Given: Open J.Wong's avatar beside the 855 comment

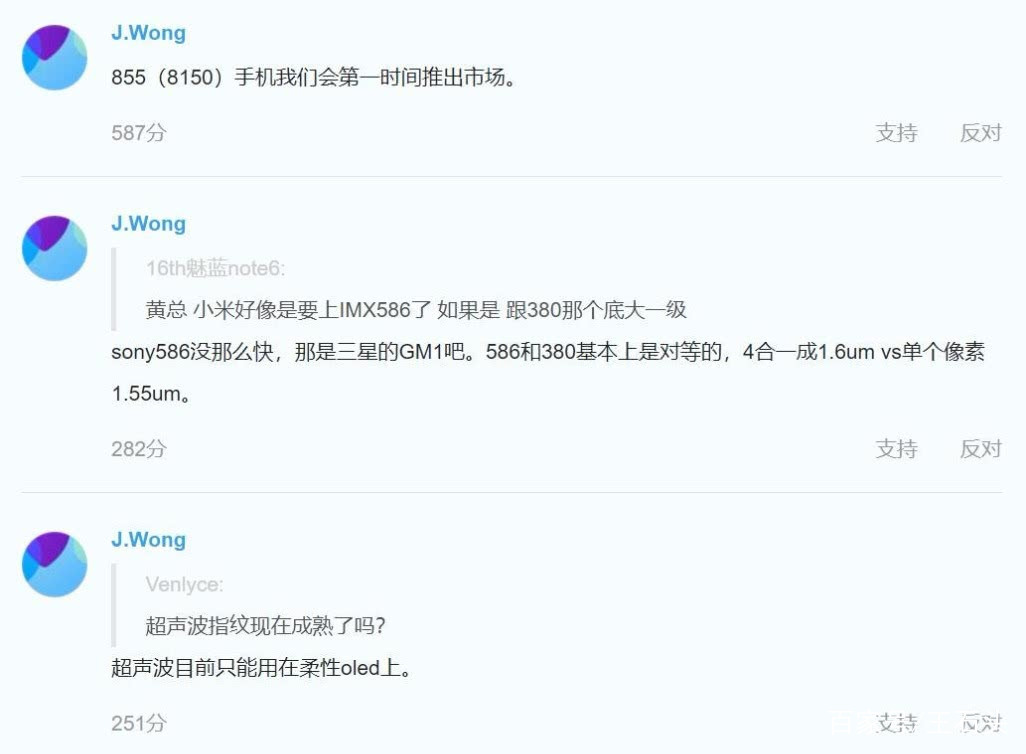Looking at the screenshot, I should (54, 58).
